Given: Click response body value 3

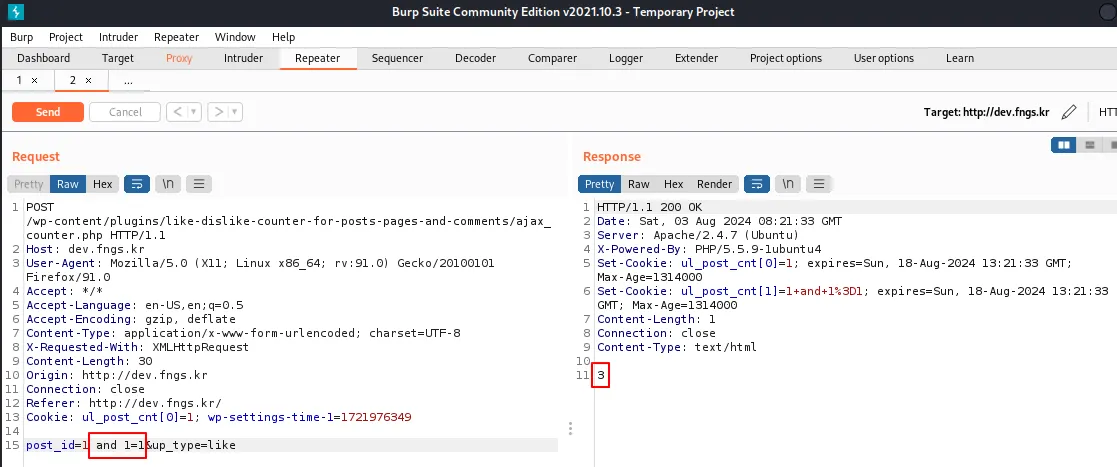Looking at the screenshot, I should pos(601,375).
